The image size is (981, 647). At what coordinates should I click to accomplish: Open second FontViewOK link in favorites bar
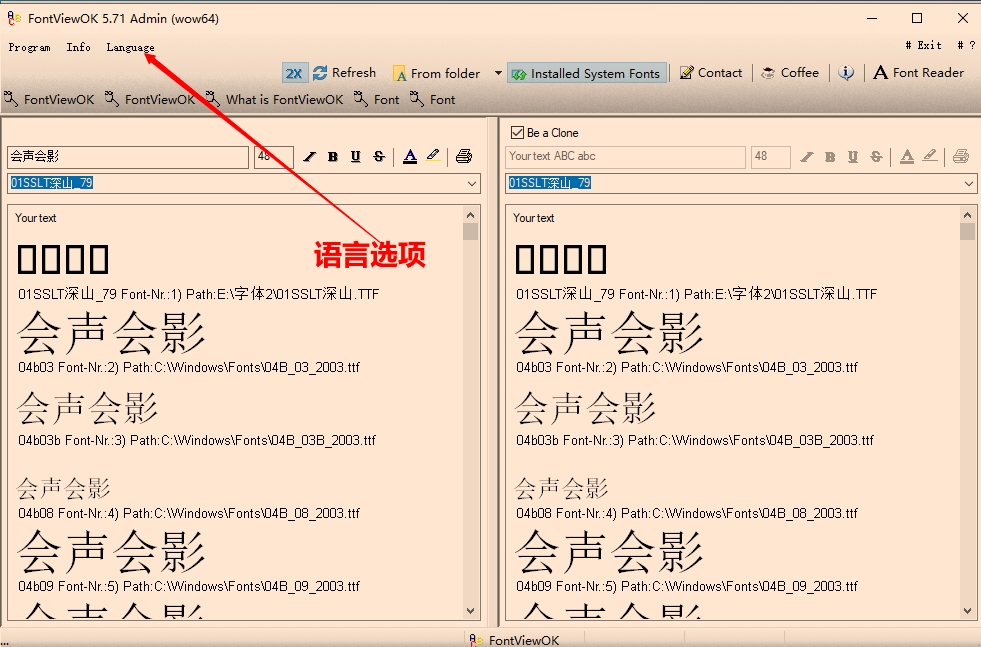[150, 99]
